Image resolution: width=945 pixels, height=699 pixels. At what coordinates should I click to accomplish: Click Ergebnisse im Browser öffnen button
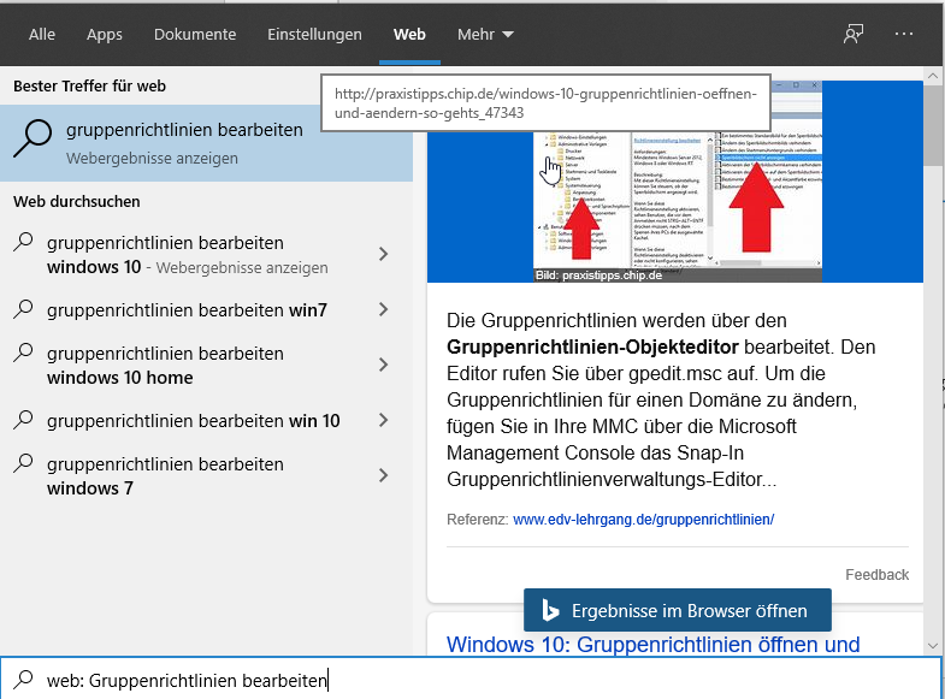click(677, 610)
